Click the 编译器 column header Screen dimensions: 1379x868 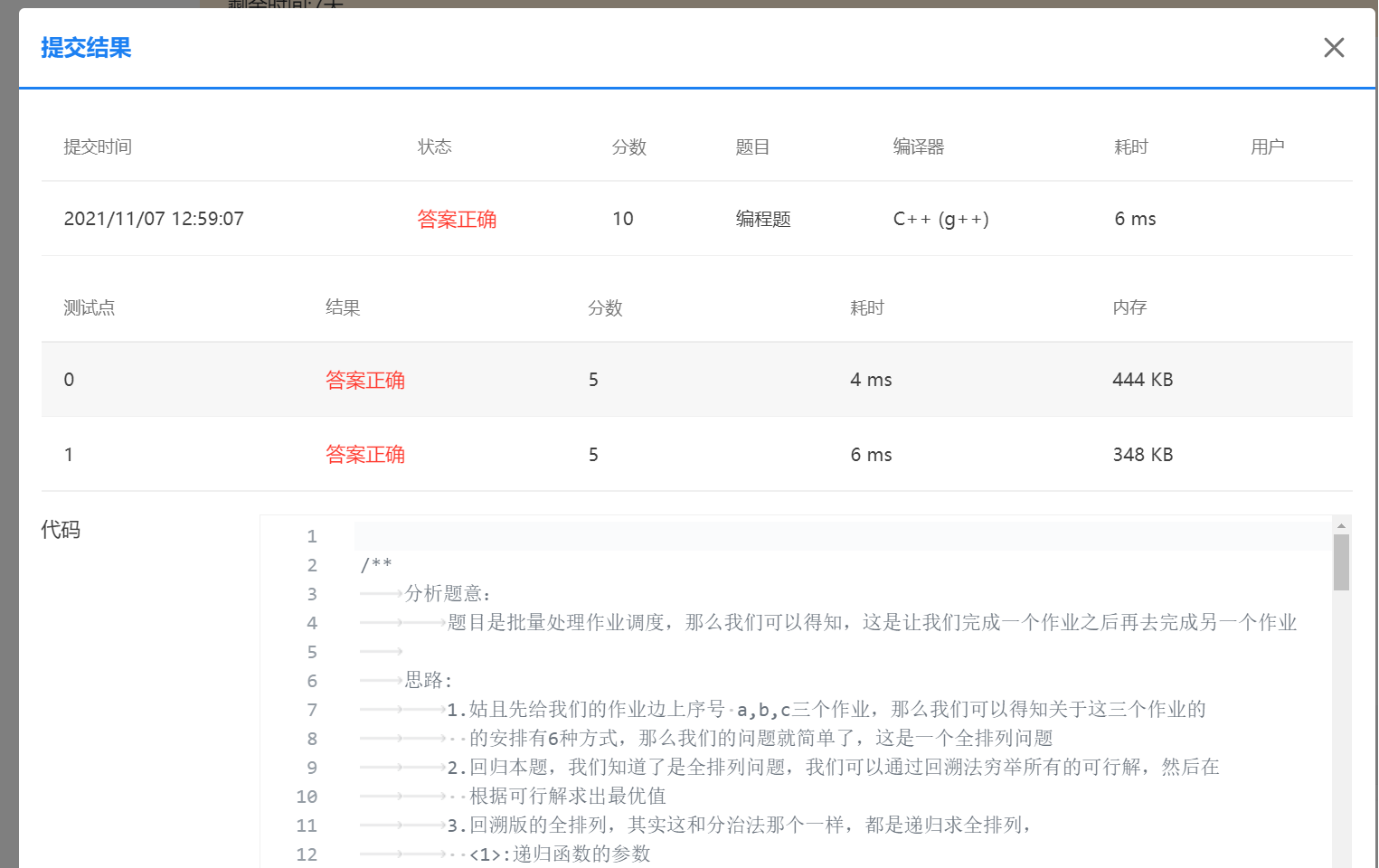pos(919,146)
